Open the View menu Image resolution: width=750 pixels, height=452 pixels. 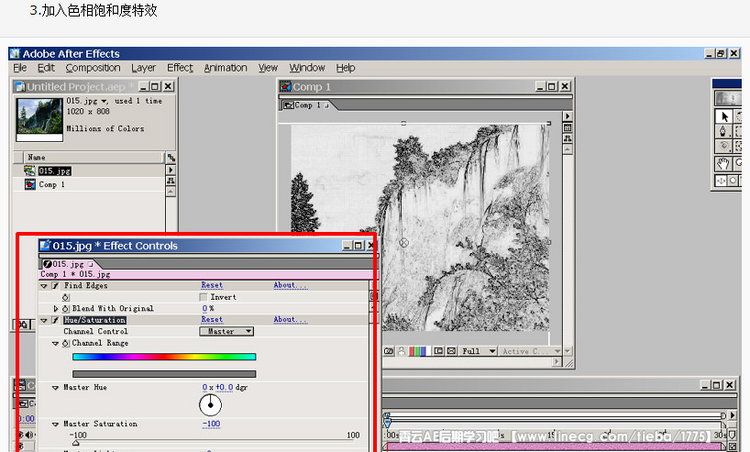pyautogui.click(x=268, y=68)
